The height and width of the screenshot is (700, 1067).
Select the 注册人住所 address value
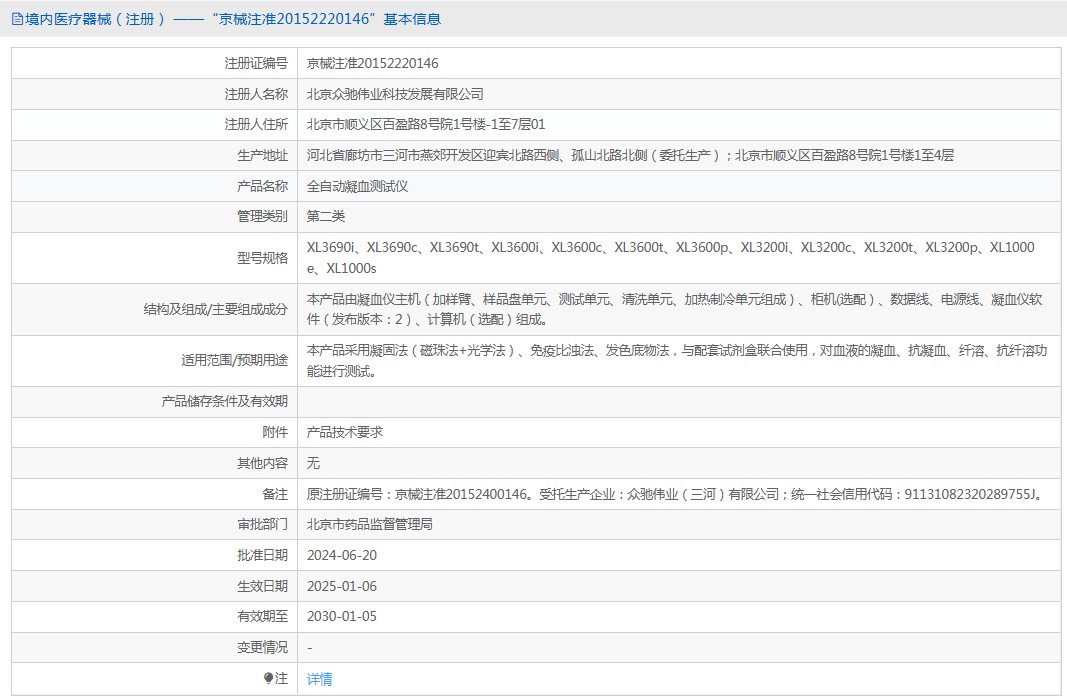[425, 125]
